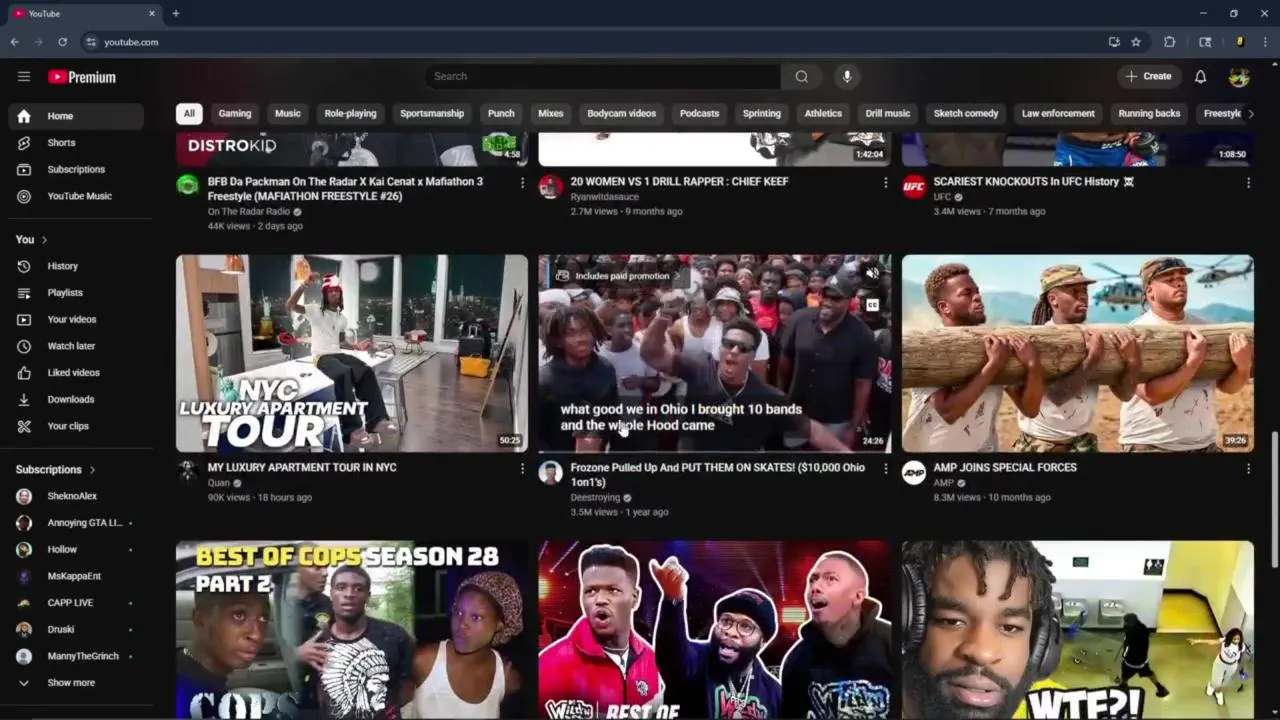This screenshot has width=1280, height=720.
Task: Reload the page with browser refresh
Action: [x=62, y=42]
